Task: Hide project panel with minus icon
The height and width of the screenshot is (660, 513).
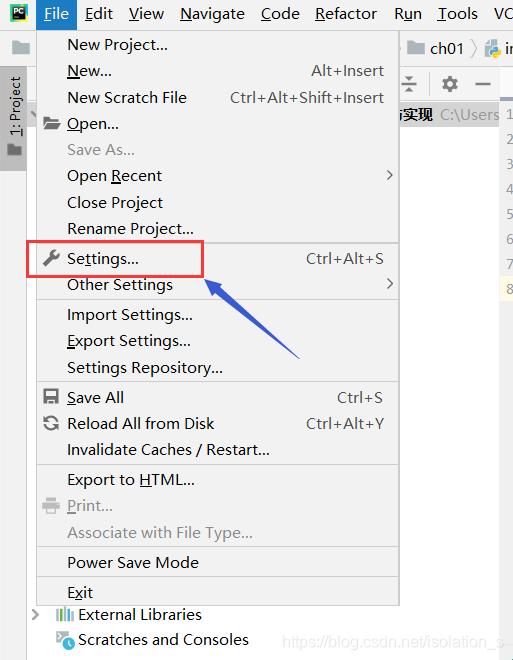Action: click(x=482, y=84)
